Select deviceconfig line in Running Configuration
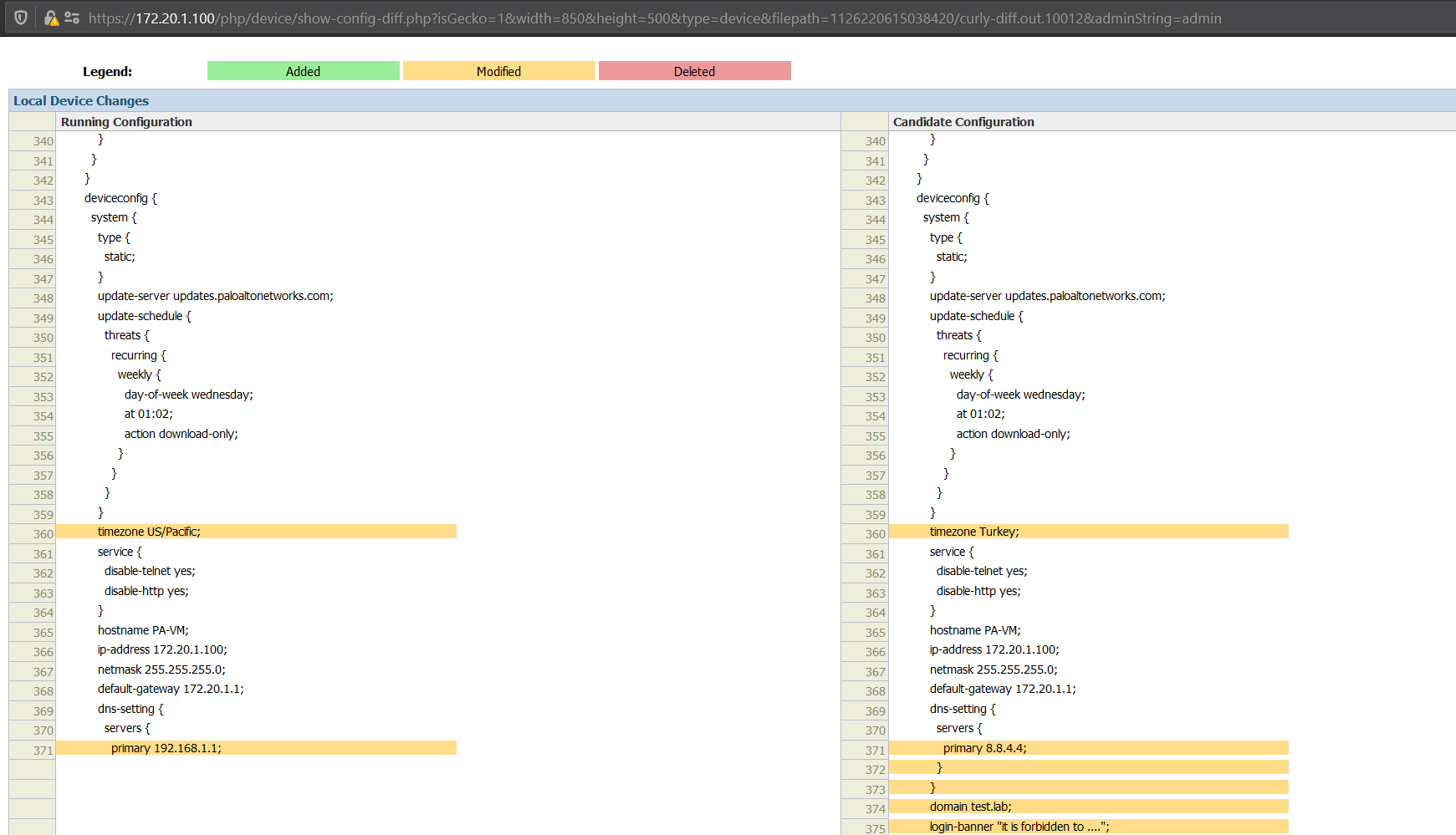 pos(120,198)
